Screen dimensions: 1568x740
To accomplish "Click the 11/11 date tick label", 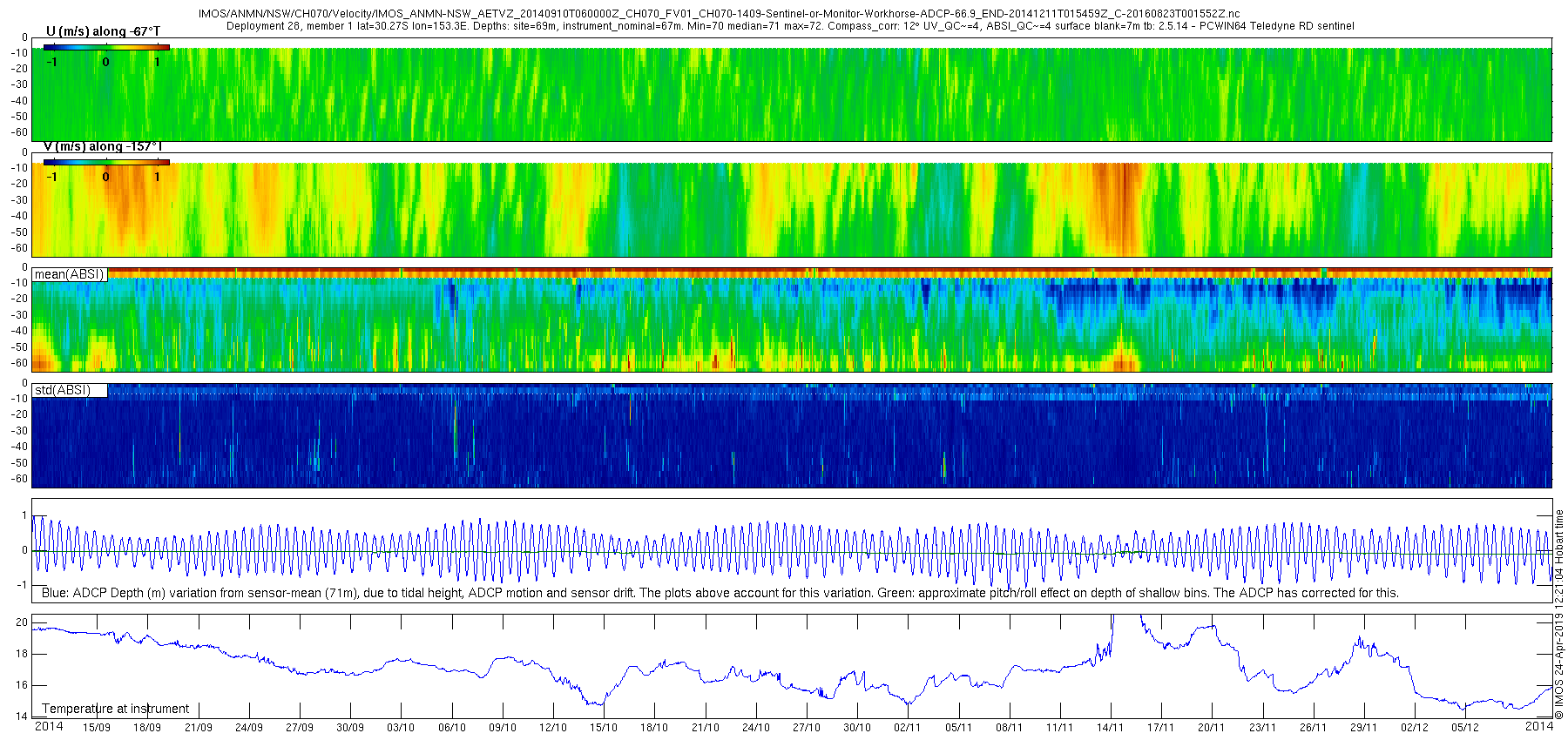I will (1059, 728).
